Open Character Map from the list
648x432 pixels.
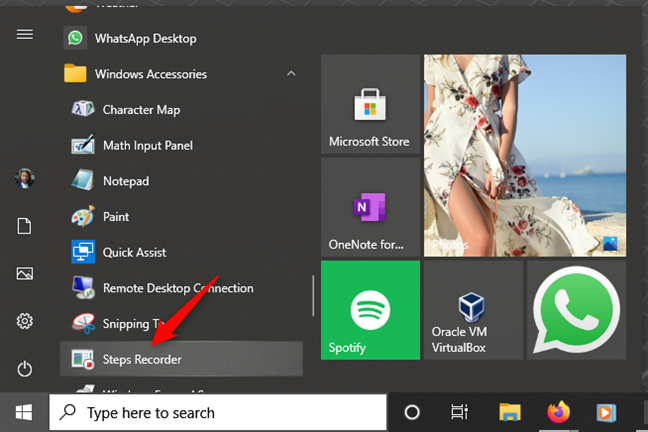pos(182,110)
